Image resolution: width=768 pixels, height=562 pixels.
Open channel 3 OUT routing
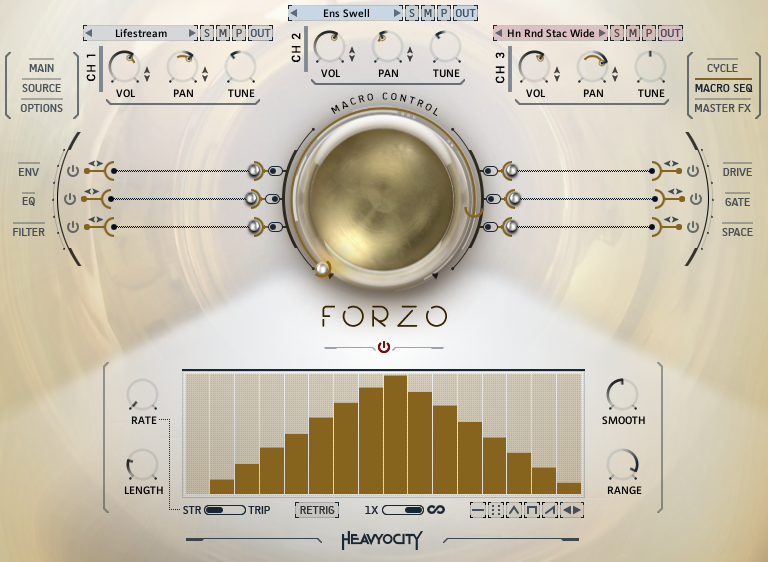click(670, 33)
